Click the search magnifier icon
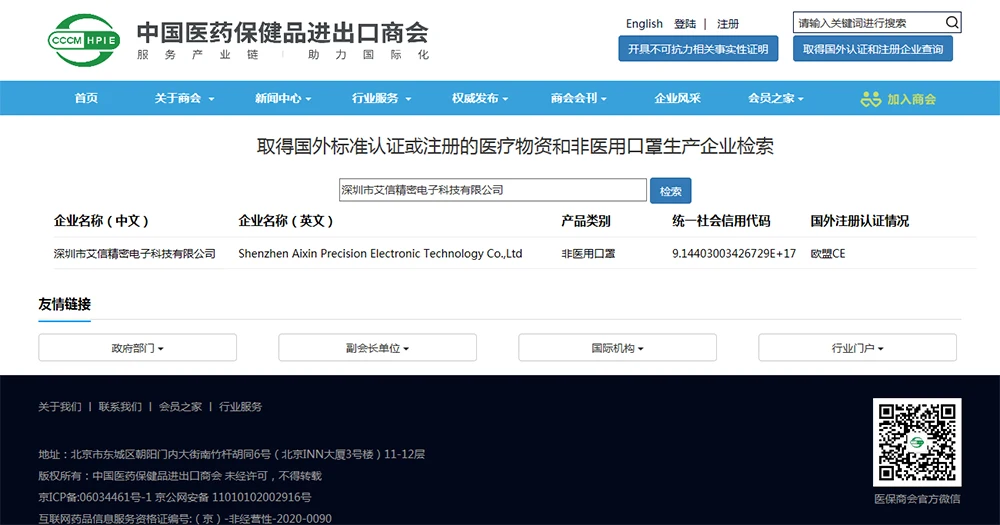Image resolution: width=1000 pixels, height=525 pixels. pyautogui.click(x=952, y=22)
